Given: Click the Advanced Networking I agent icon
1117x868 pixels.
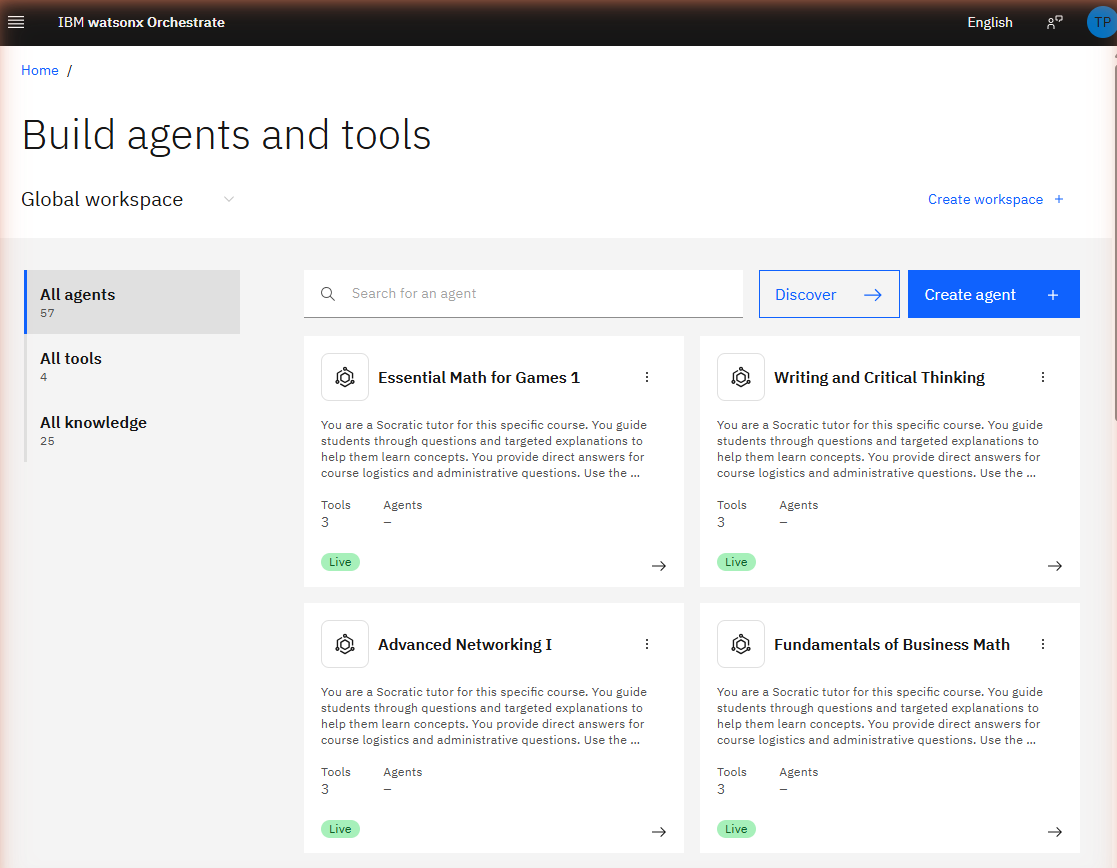Looking at the screenshot, I should pyautogui.click(x=345, y=644).
